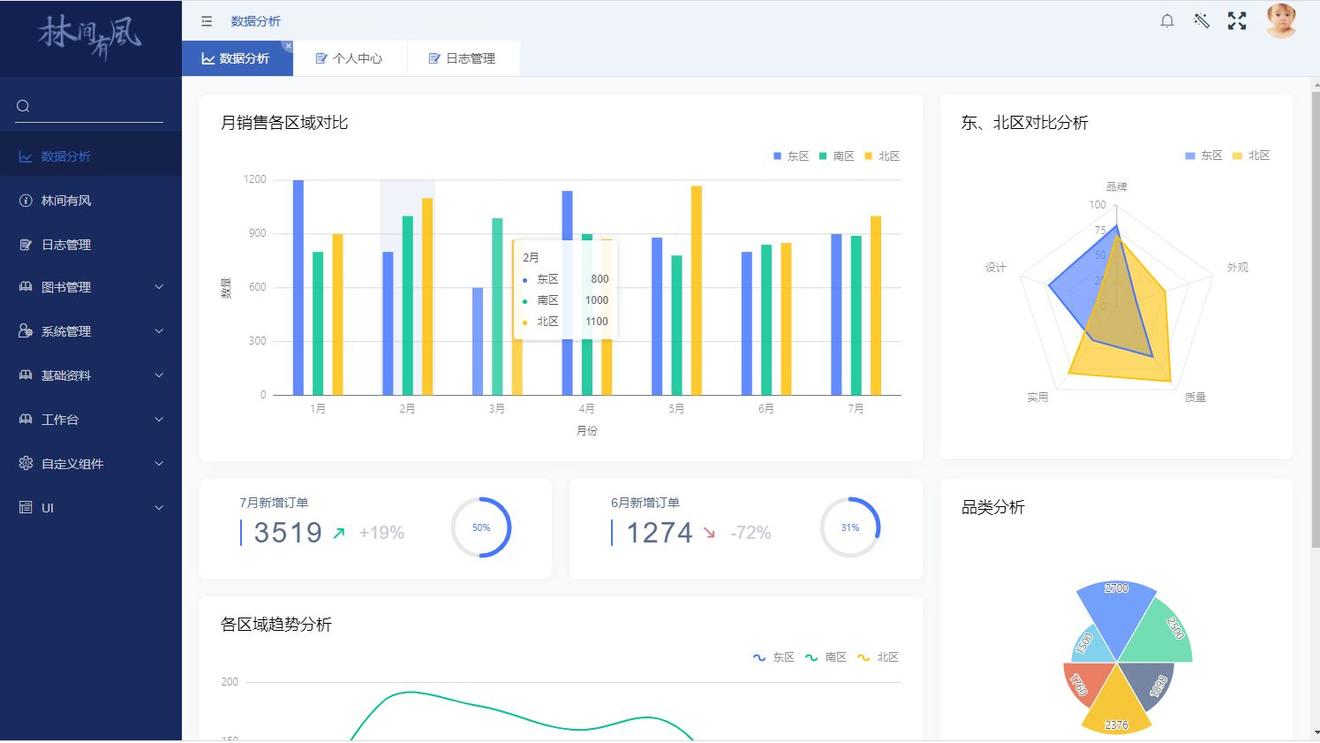This screenshot has height=743, width=1320.
Task: Switch to the 日志管理 tab
Action: 462,59
